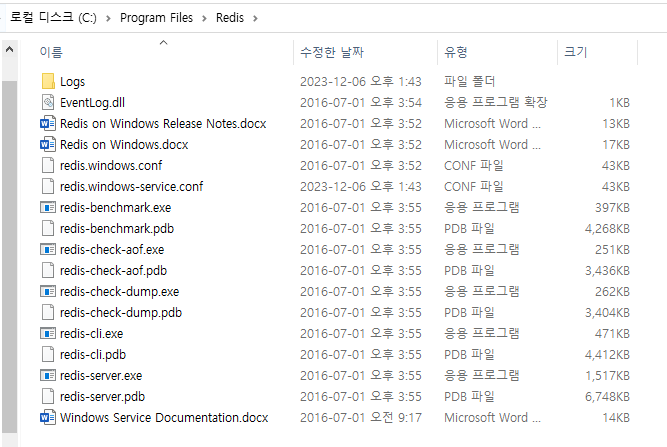Select the file name redis-server.exe
The image size is (667, 447).
(101, 376)
